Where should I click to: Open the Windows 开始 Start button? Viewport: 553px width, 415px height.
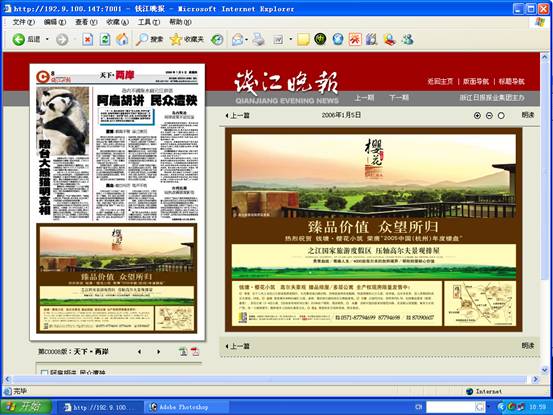pos(27,407)
